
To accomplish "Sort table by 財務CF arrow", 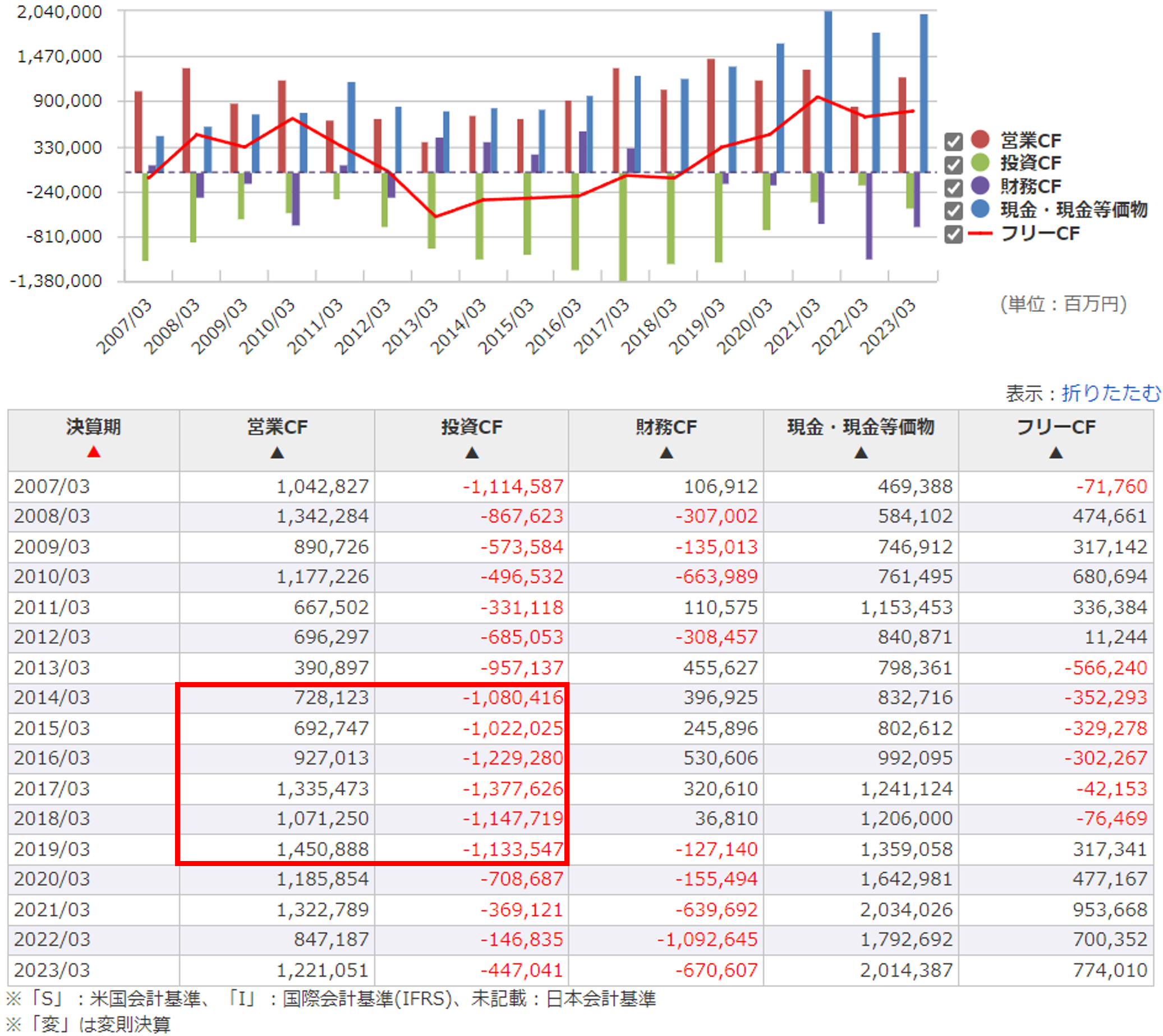I will tap(666, 453).
